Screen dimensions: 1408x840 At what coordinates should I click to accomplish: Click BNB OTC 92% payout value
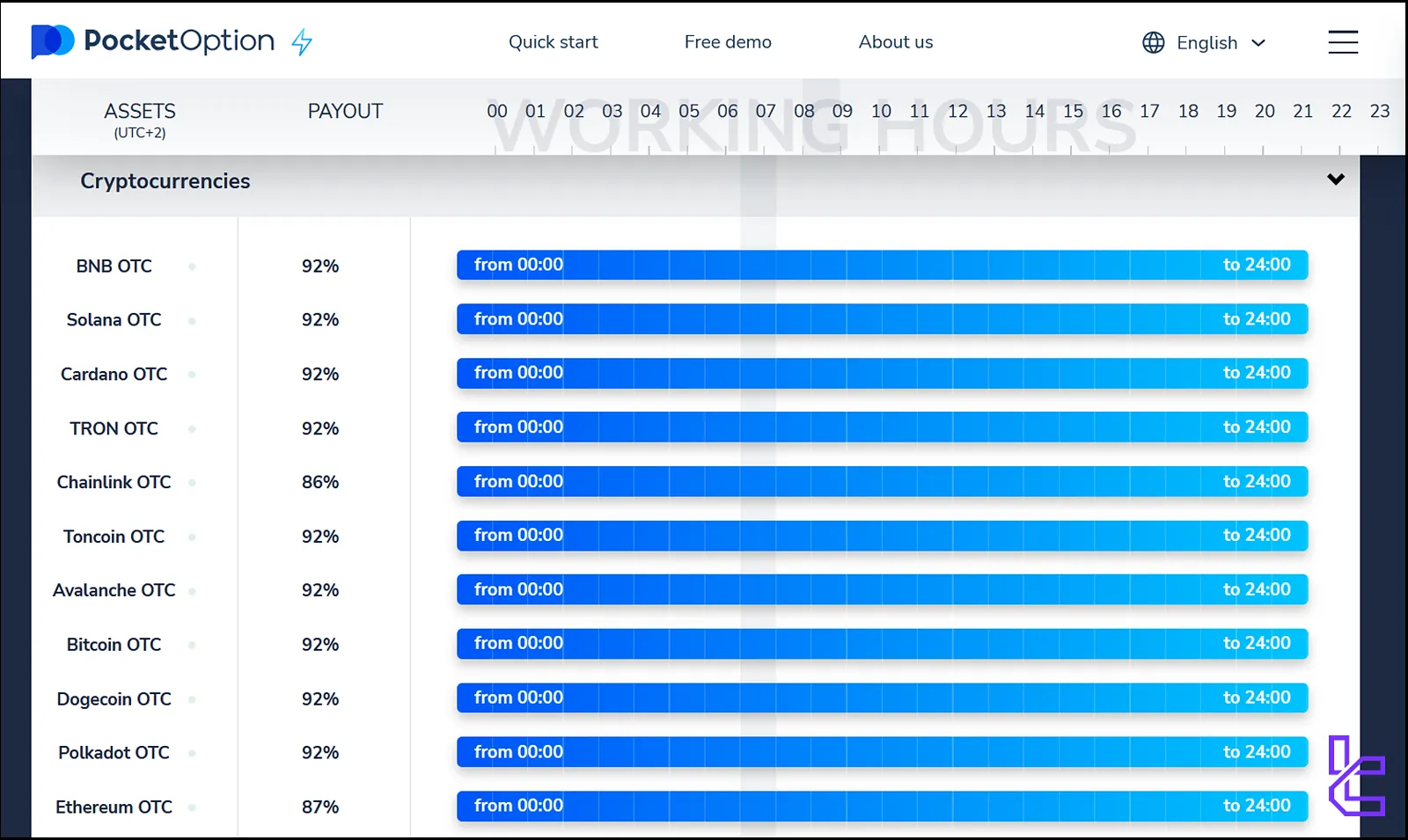[x=320, y=266]
